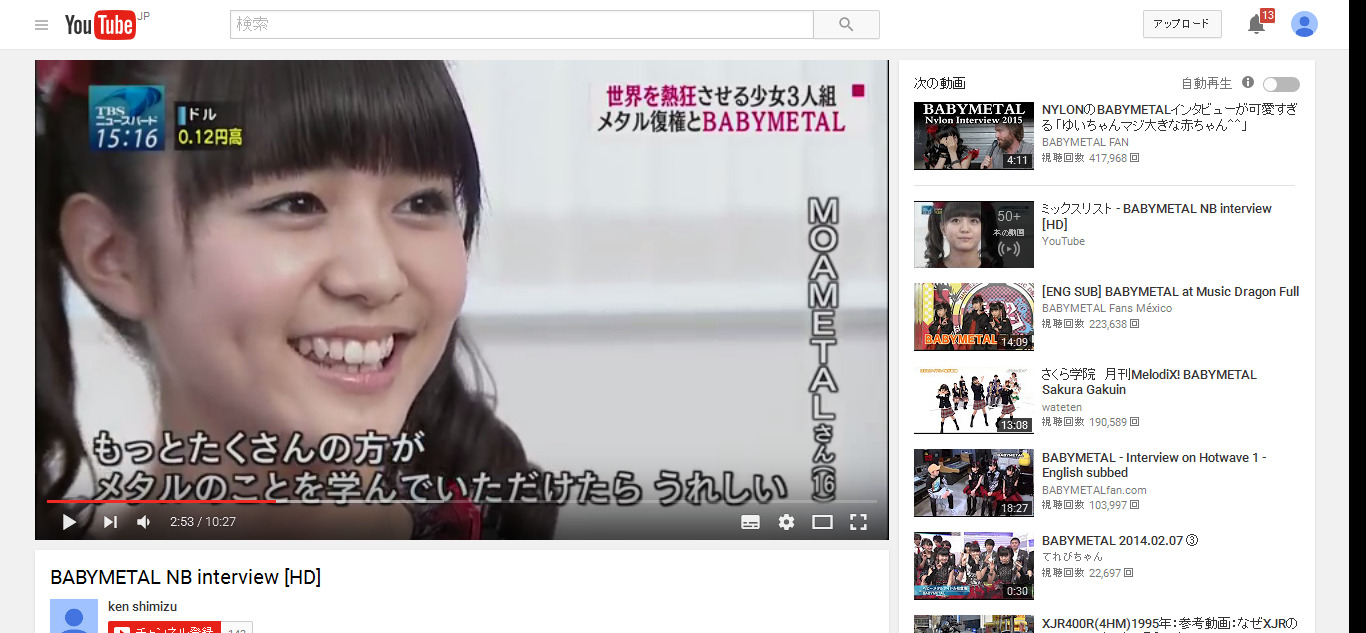Click the 2:53 / 10:27 time display

(x=202, y=521)
